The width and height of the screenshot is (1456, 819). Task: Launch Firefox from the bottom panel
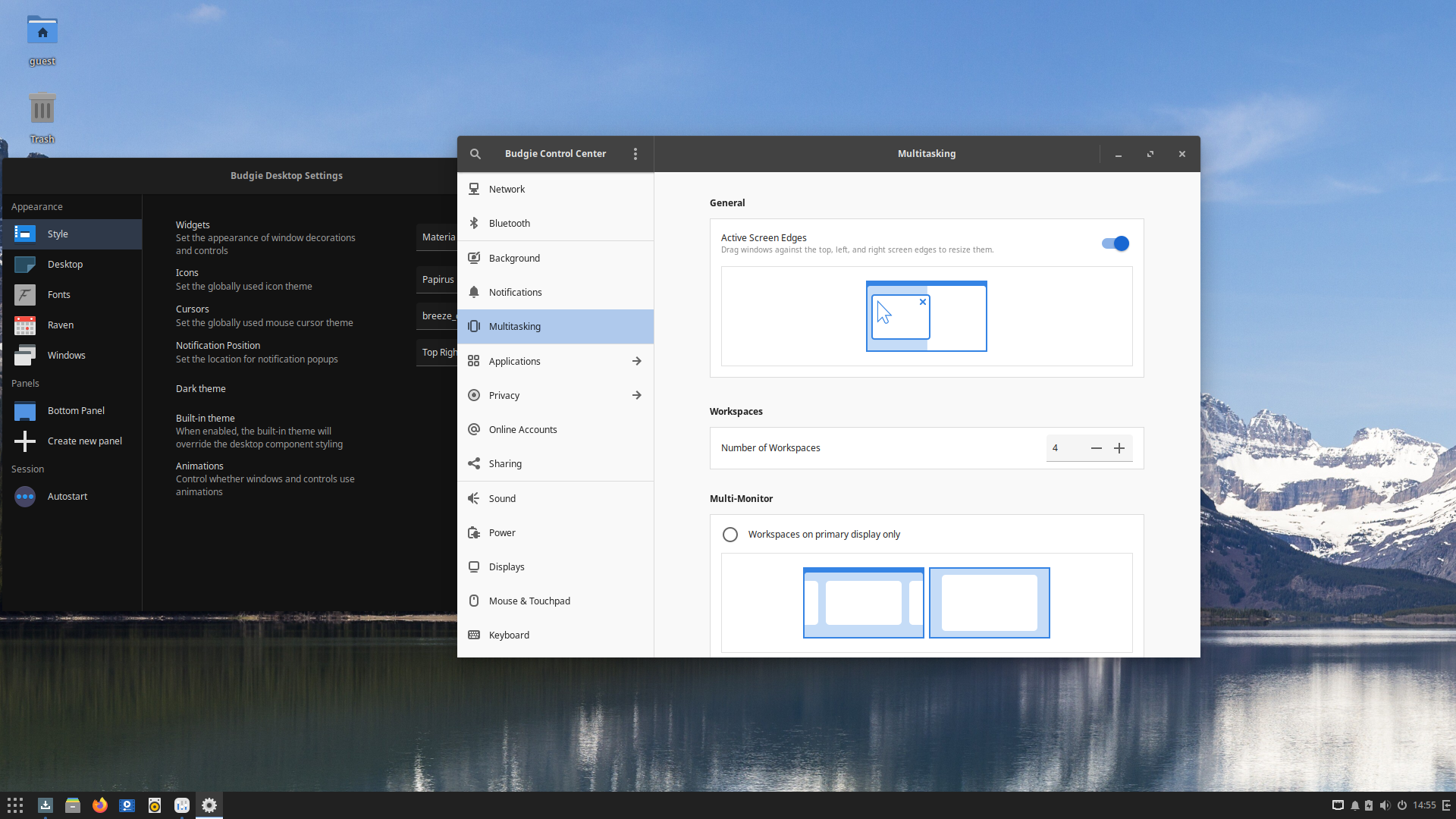tap(100, 805)
